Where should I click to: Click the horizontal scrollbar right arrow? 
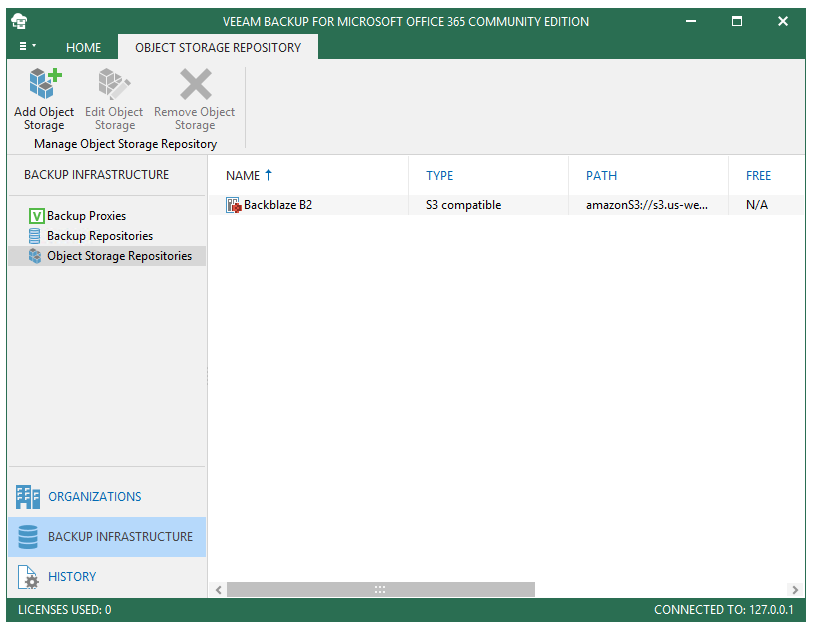(x=795, y=590)
